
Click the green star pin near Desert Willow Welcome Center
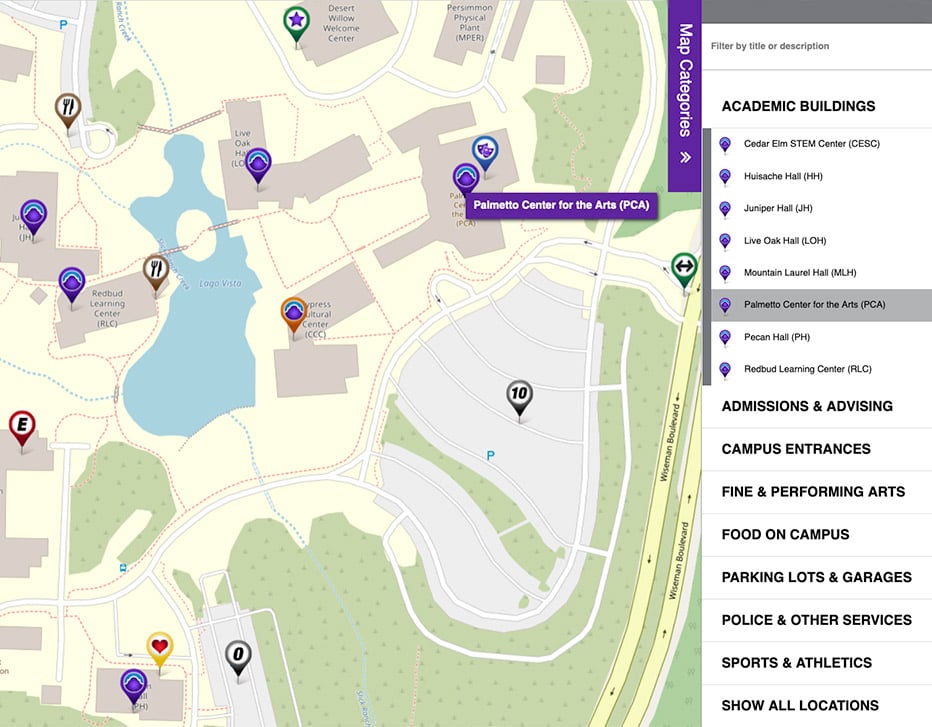(295, 21)
